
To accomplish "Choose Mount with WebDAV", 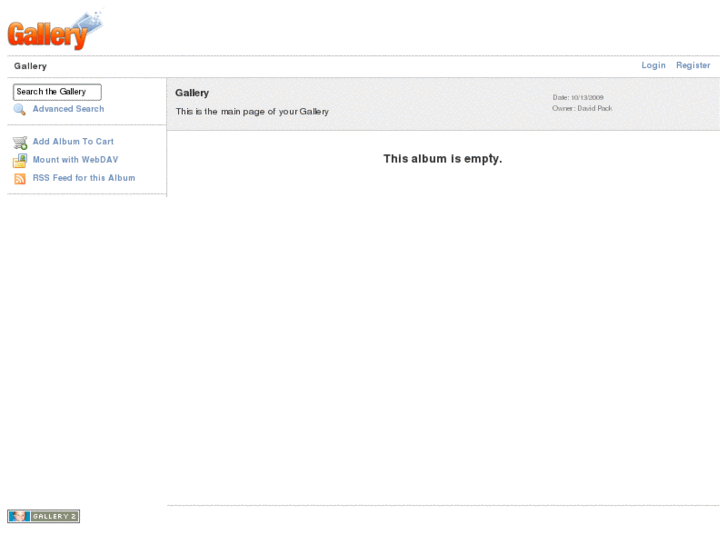I will [76, 160].
